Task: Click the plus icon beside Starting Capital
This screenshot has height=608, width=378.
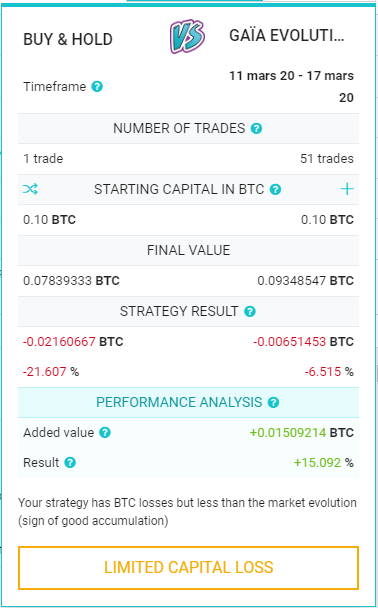Action: (347, 189)
